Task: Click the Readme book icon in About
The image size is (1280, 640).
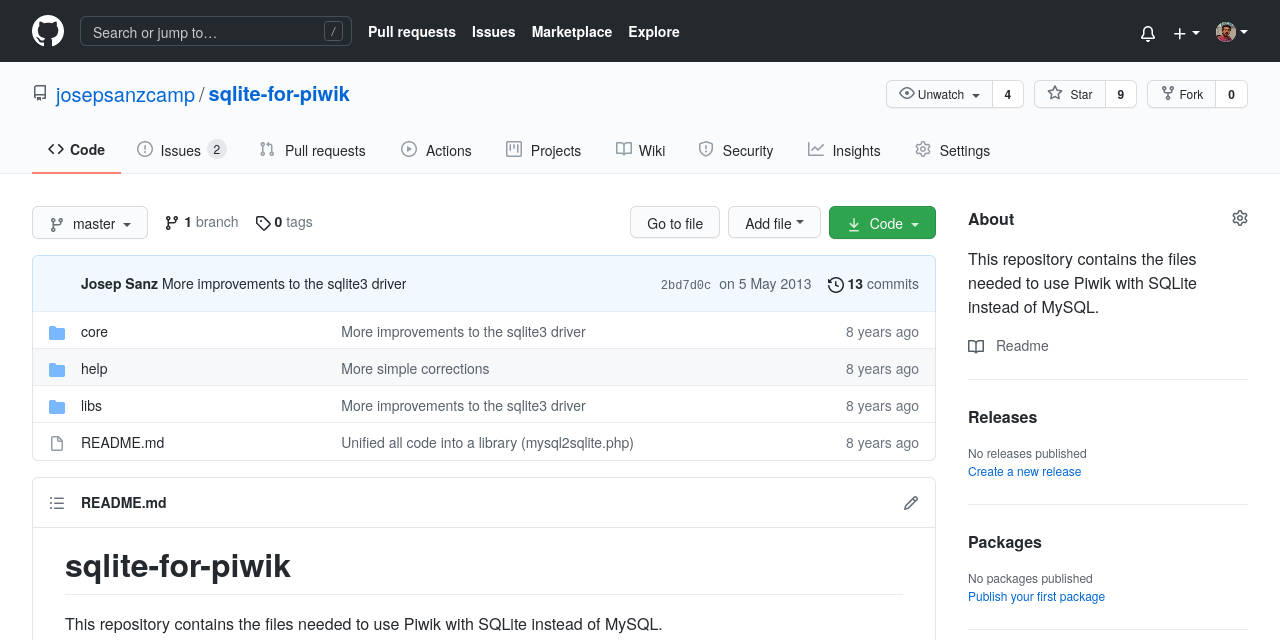Action: point(975,346)
